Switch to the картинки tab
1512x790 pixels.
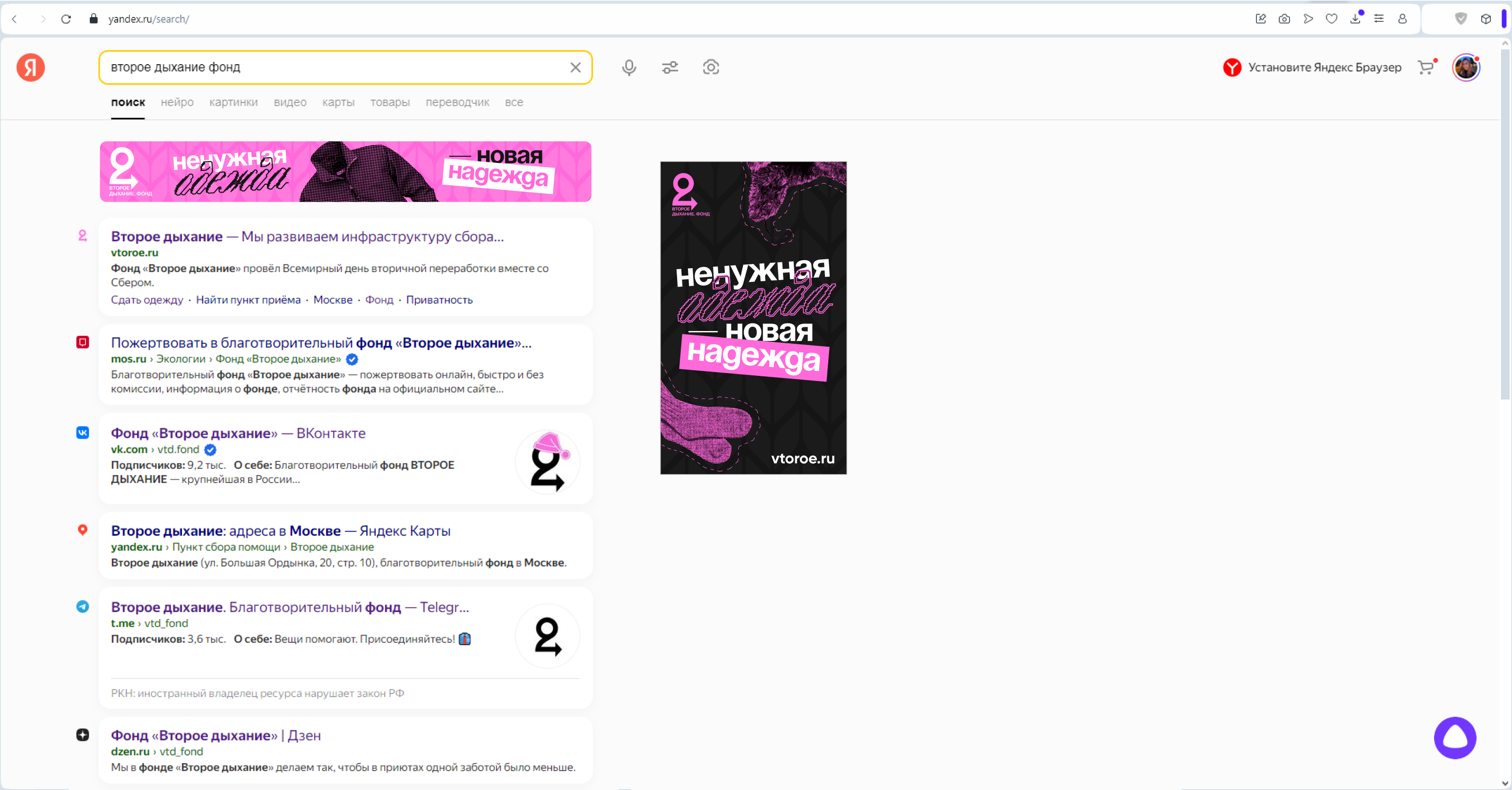233,102
